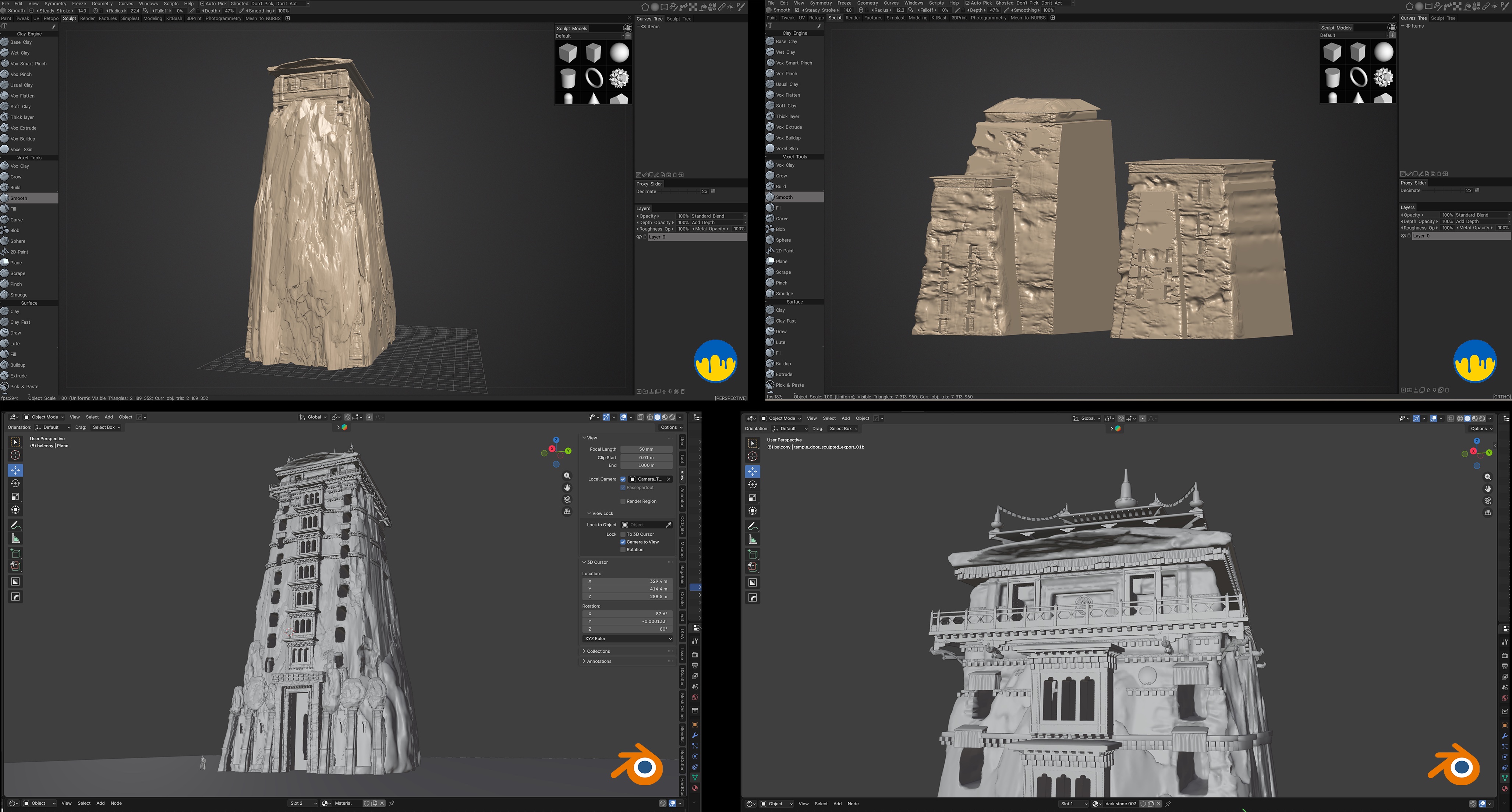Enable Lock To 3D Cursor checkbox
Image resolution: width=1512 pixels, height=812 pixels.
pos(623,535)
